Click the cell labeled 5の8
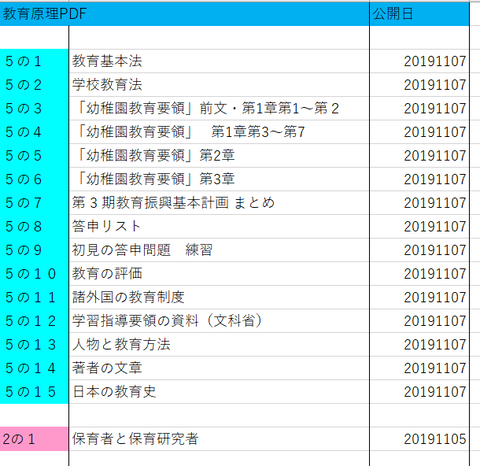The height and width of the screenshot is (466, 480). pos(34,227)
